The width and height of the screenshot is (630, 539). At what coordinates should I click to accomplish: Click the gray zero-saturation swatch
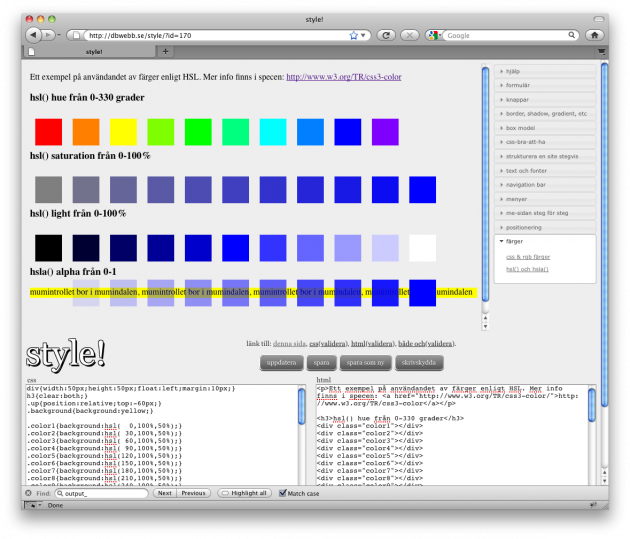point(48,190)
